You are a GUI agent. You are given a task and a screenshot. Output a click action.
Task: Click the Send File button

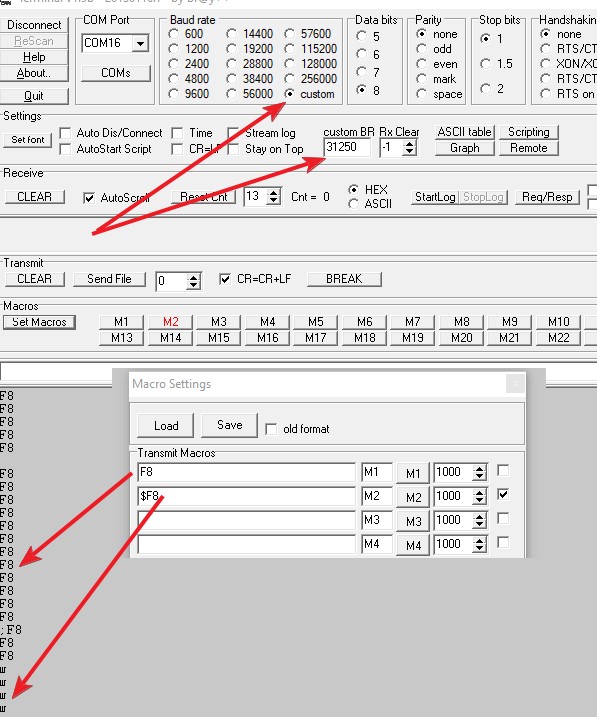pos(109,279)
